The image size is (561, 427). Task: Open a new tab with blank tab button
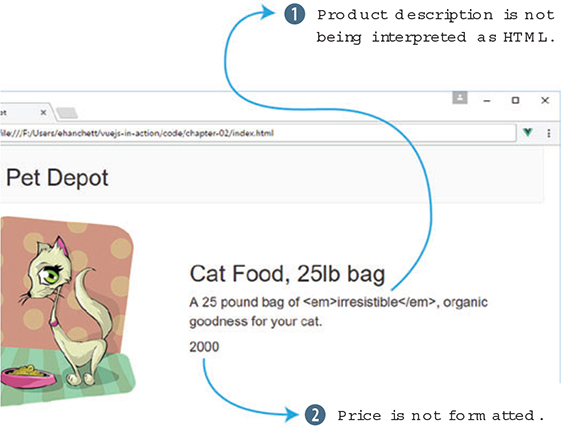(x=67, y=113)
